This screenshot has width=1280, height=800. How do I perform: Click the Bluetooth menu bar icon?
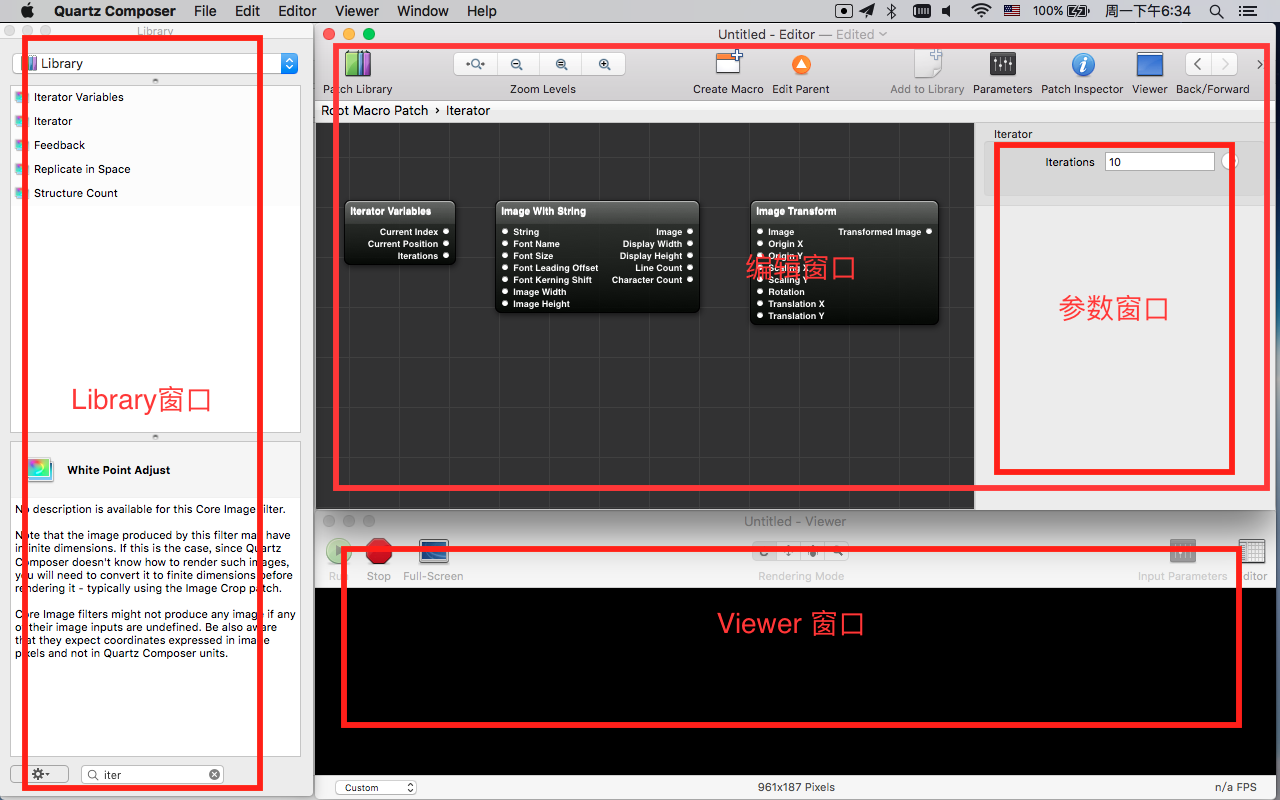(x=892, y=11)
